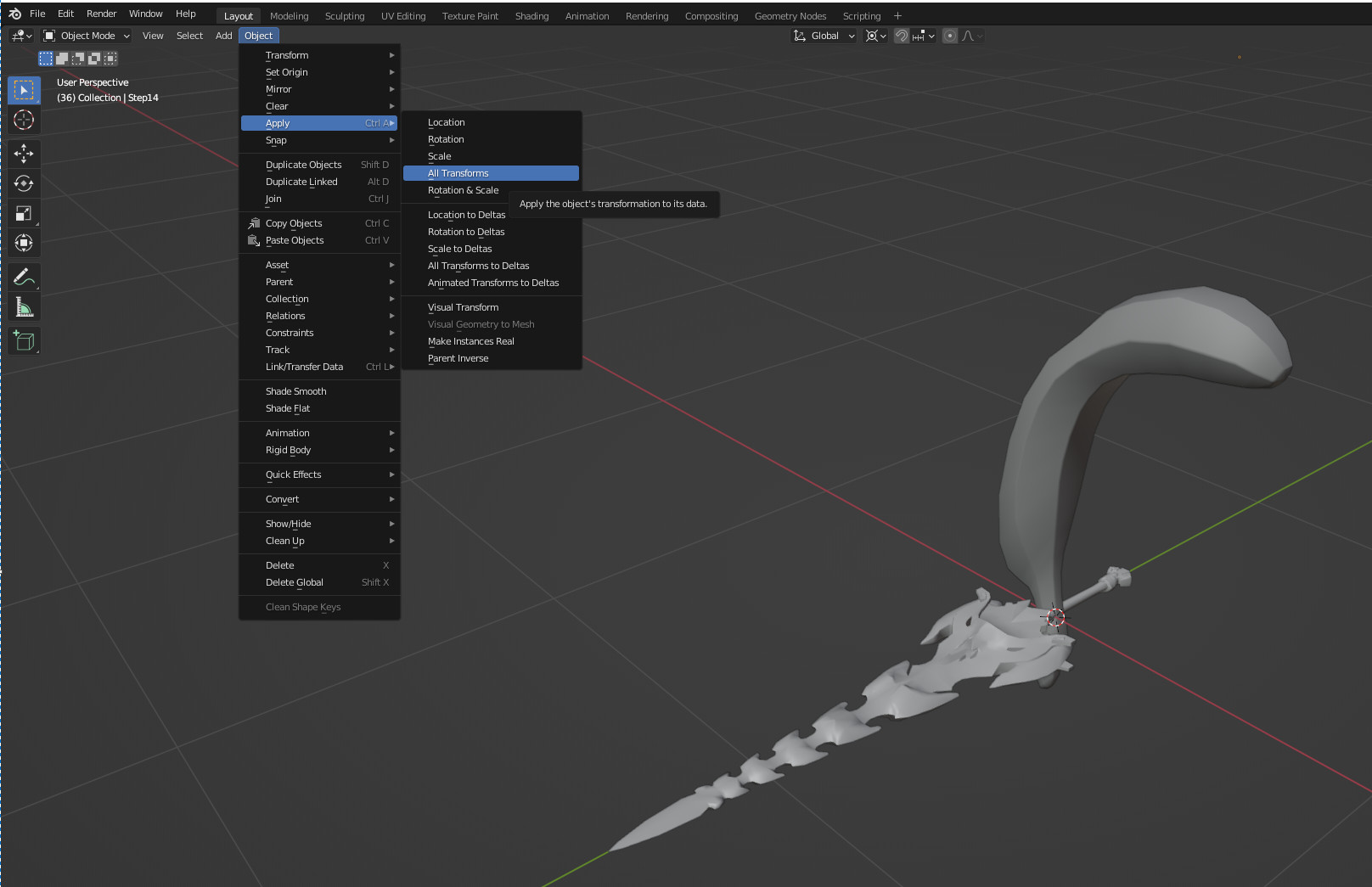Image resolution: width=1372 pixels, height=887 pixels.
Task: Choose the Scale tool
Action: click(x=24, y=214)
